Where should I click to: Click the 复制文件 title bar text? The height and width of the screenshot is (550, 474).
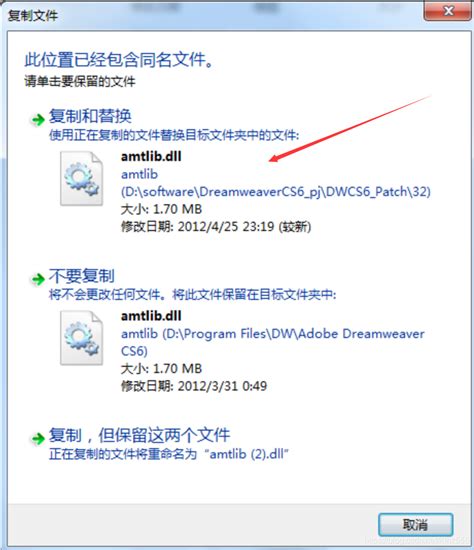[33, 16]
